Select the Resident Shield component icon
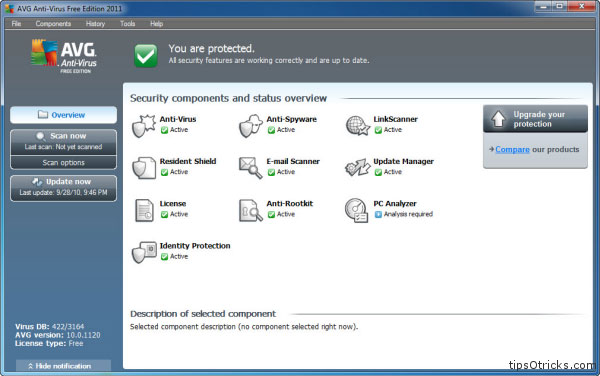The image size is (600, 376). [143, 168]
